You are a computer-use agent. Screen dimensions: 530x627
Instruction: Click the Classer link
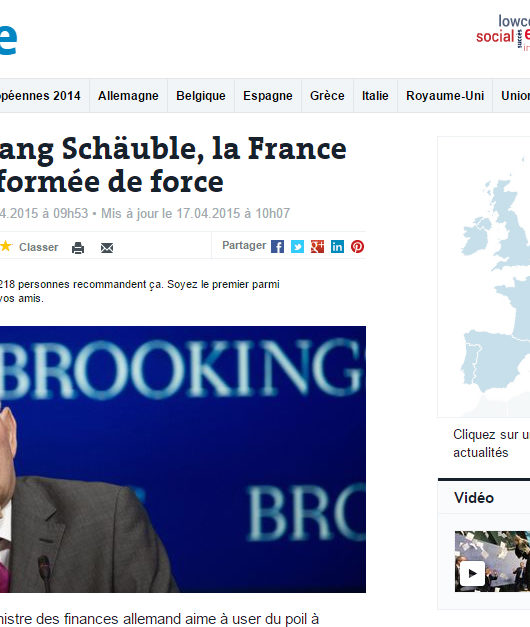click(x=39, y=247)
